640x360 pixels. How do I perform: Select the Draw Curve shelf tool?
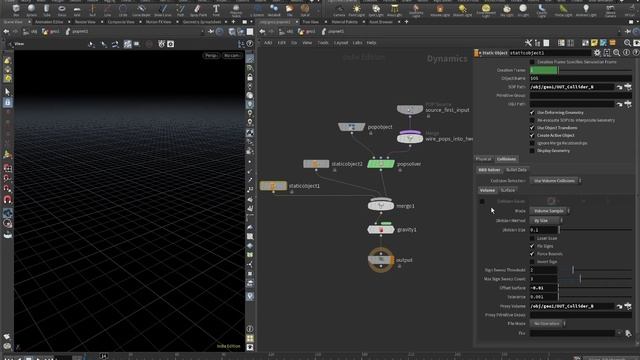coord(162,10)
